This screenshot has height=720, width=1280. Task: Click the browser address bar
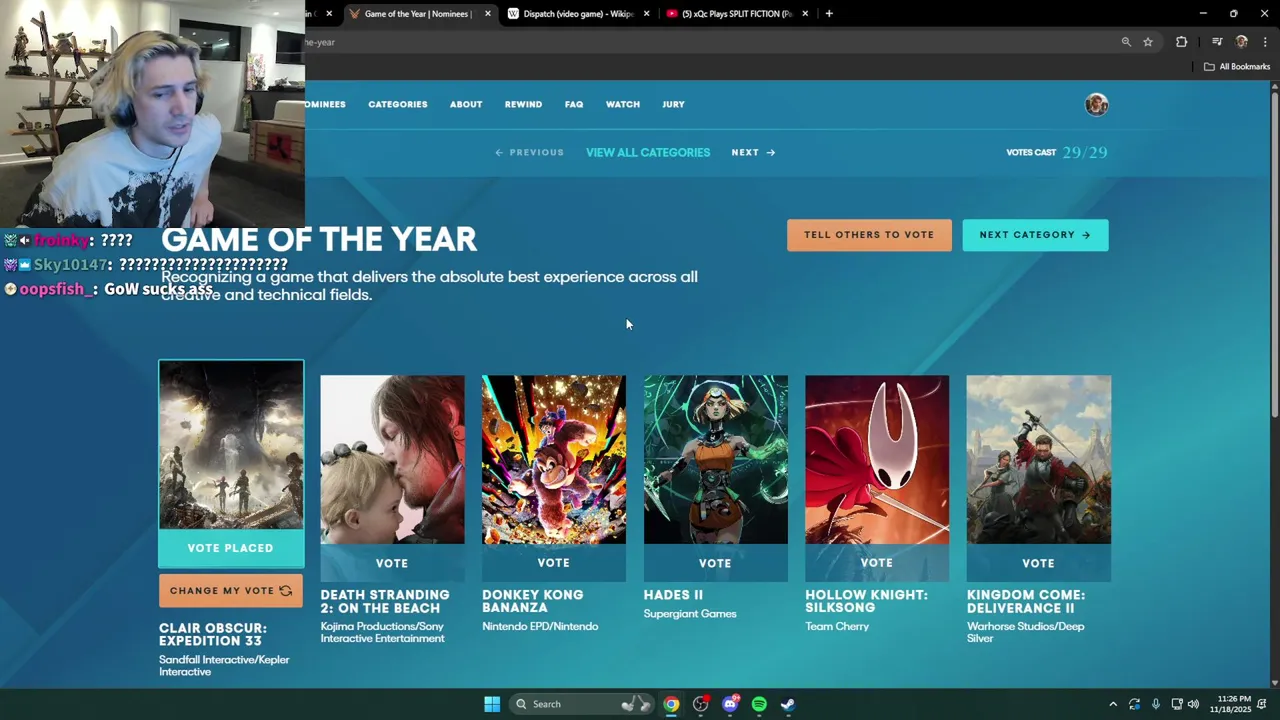pos(700,42)
